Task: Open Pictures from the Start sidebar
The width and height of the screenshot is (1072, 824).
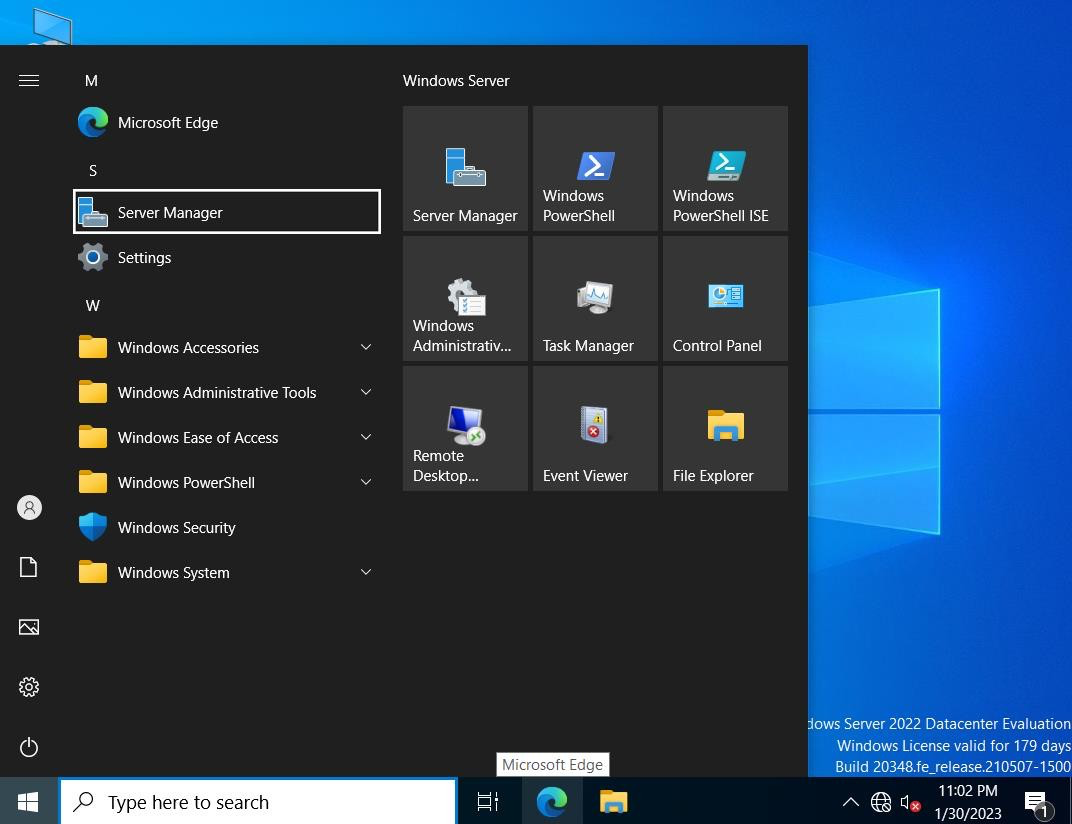Action: (x=29, y=627)
